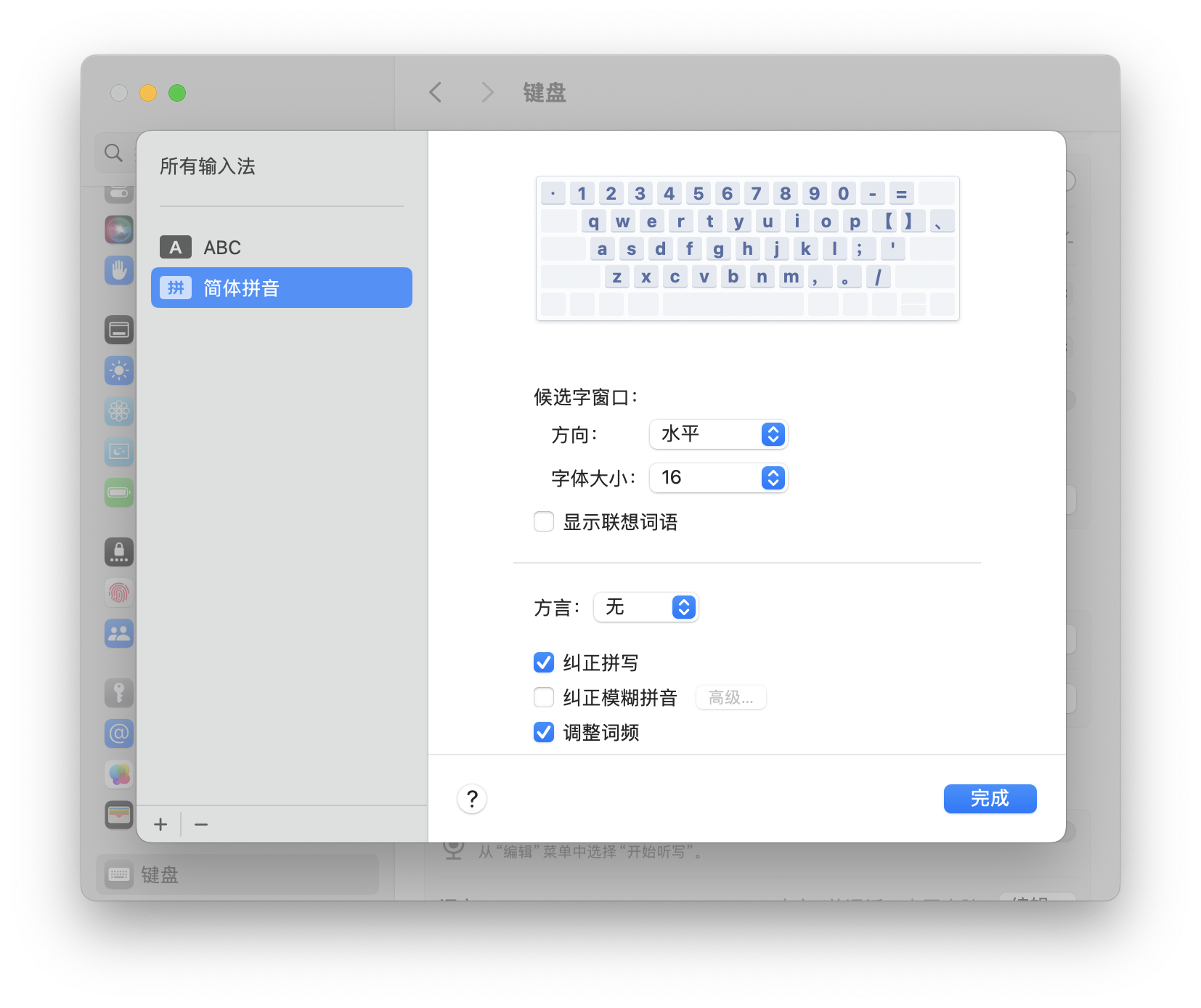Open Siri settings from the sidebar icon
1201x1008 pixels.
119,229
